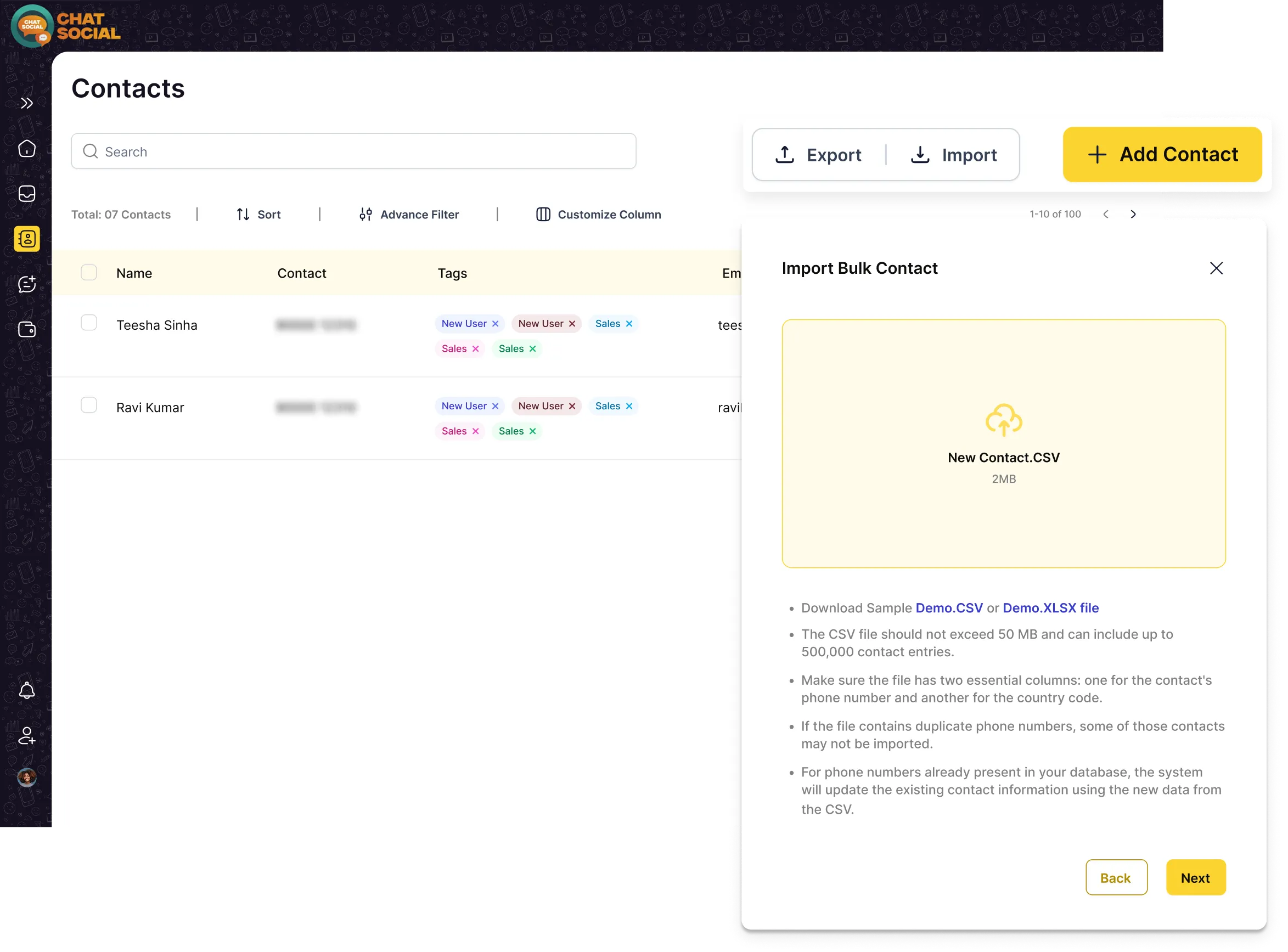Open the new chat message icon in sidebar
The height and width of the screenshot is (952, 1288).
26,284
